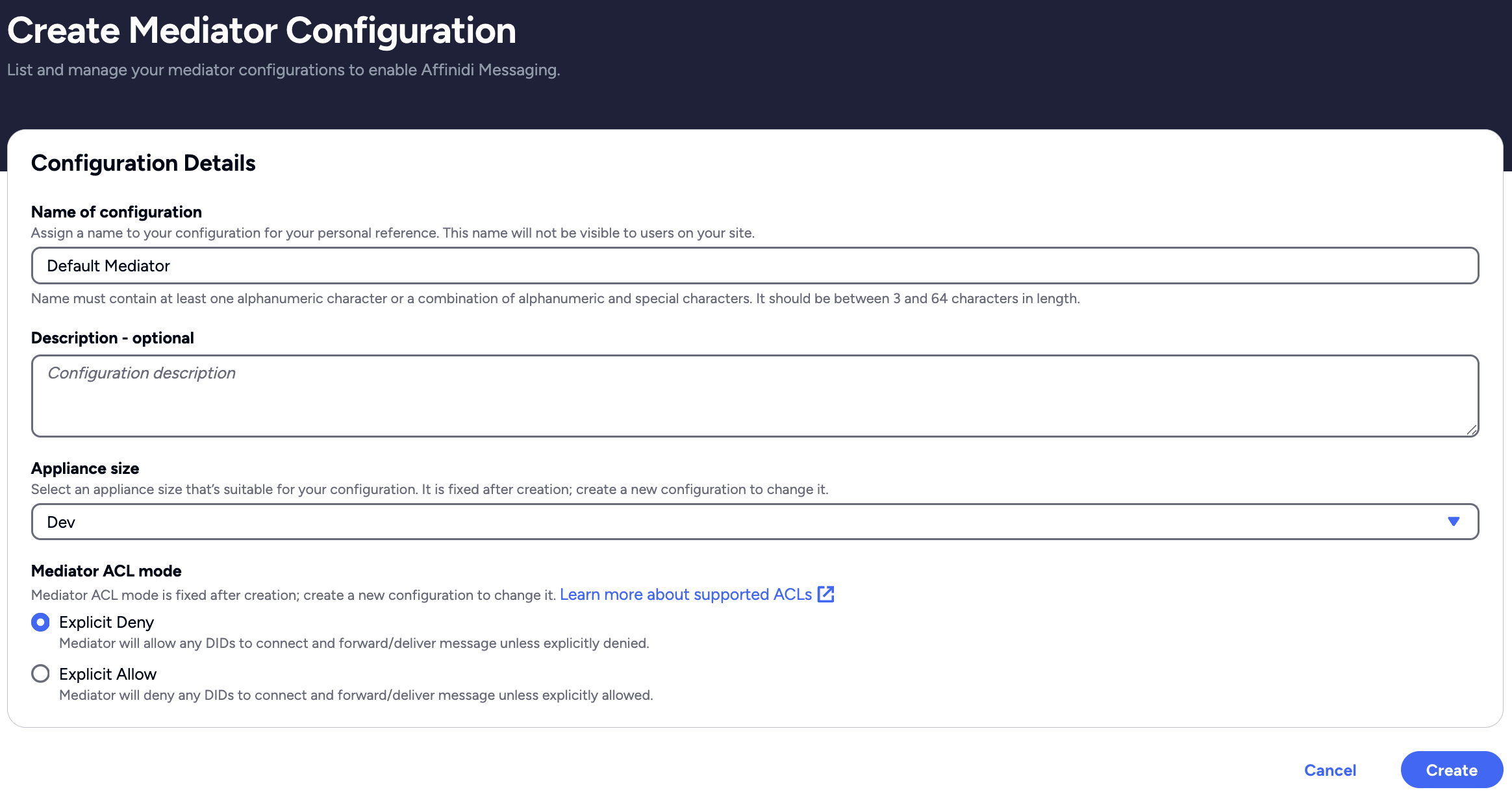The image size is (1512, 805).
Task: Click the Cancel link
Action: tap(1330, 770)
